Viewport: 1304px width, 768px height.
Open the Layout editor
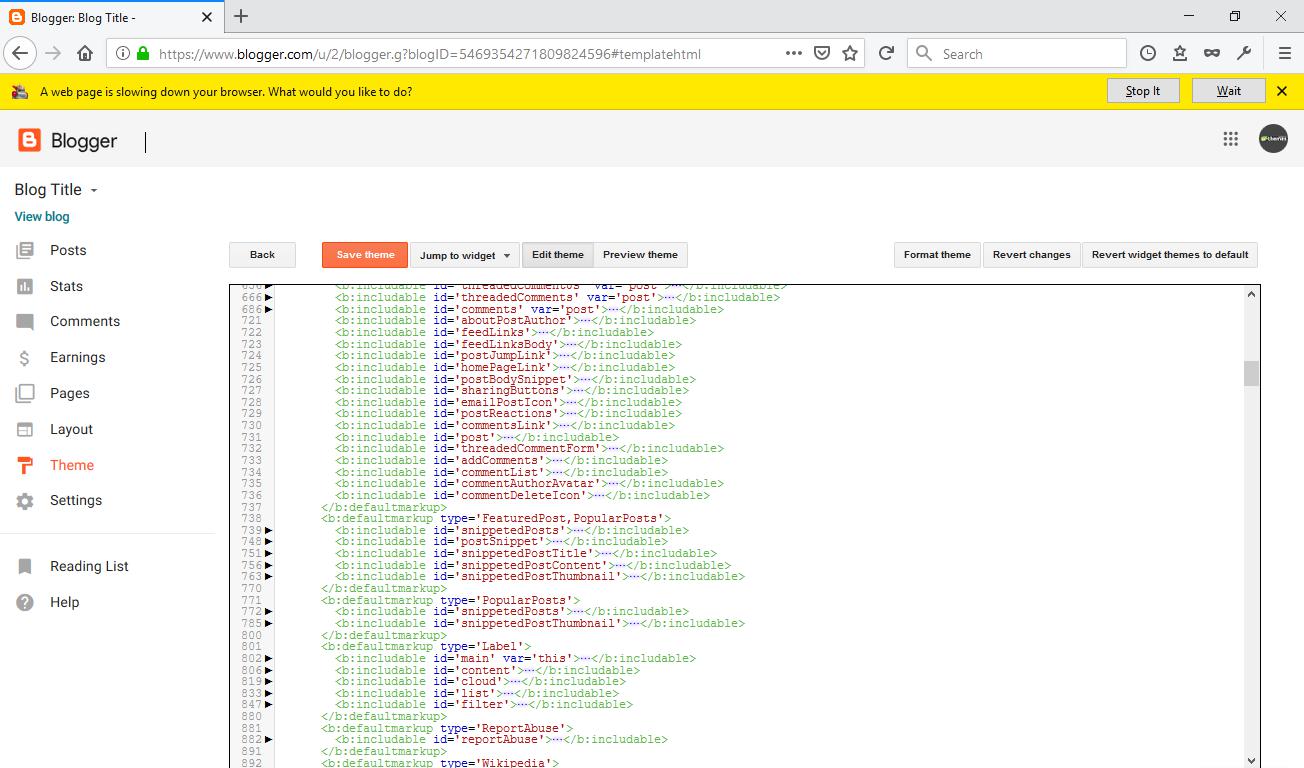click(x=72, y=429)
